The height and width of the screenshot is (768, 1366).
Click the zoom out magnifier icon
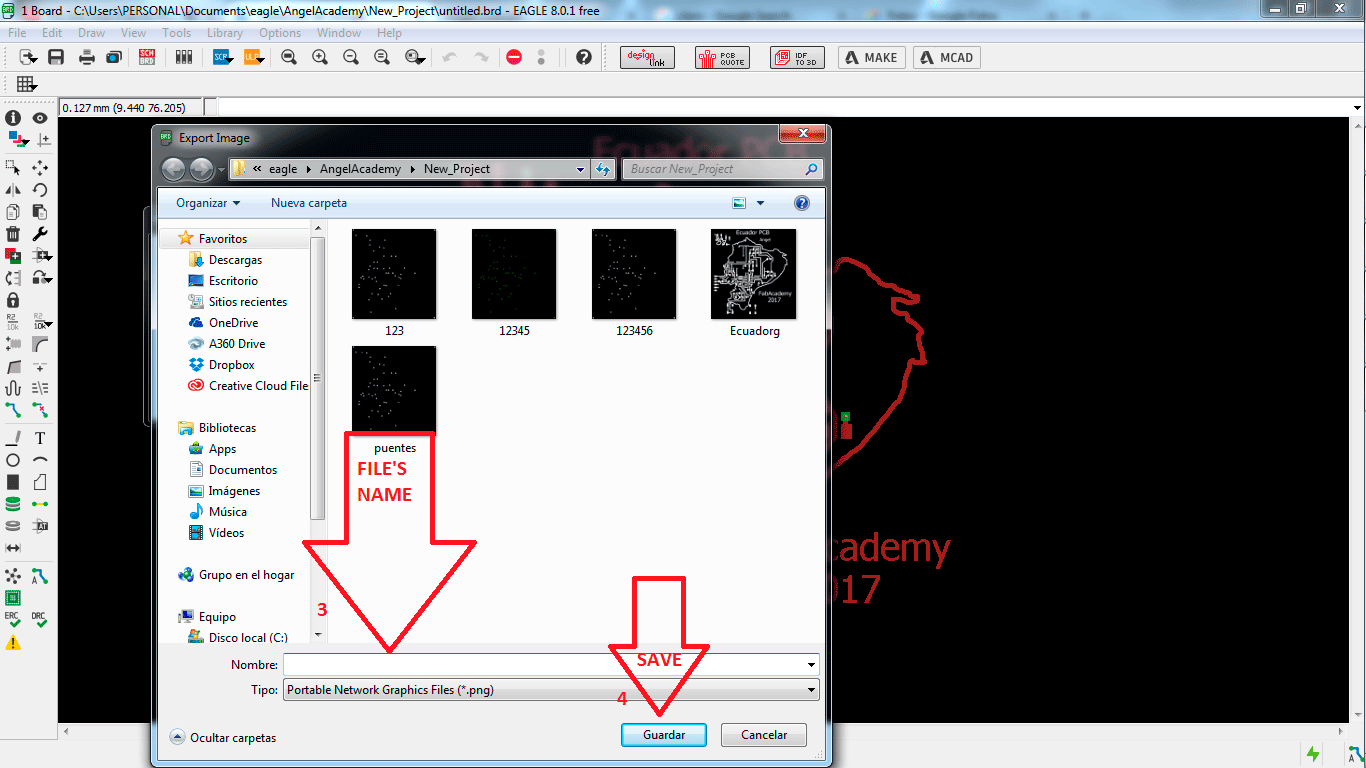point(351,57)
